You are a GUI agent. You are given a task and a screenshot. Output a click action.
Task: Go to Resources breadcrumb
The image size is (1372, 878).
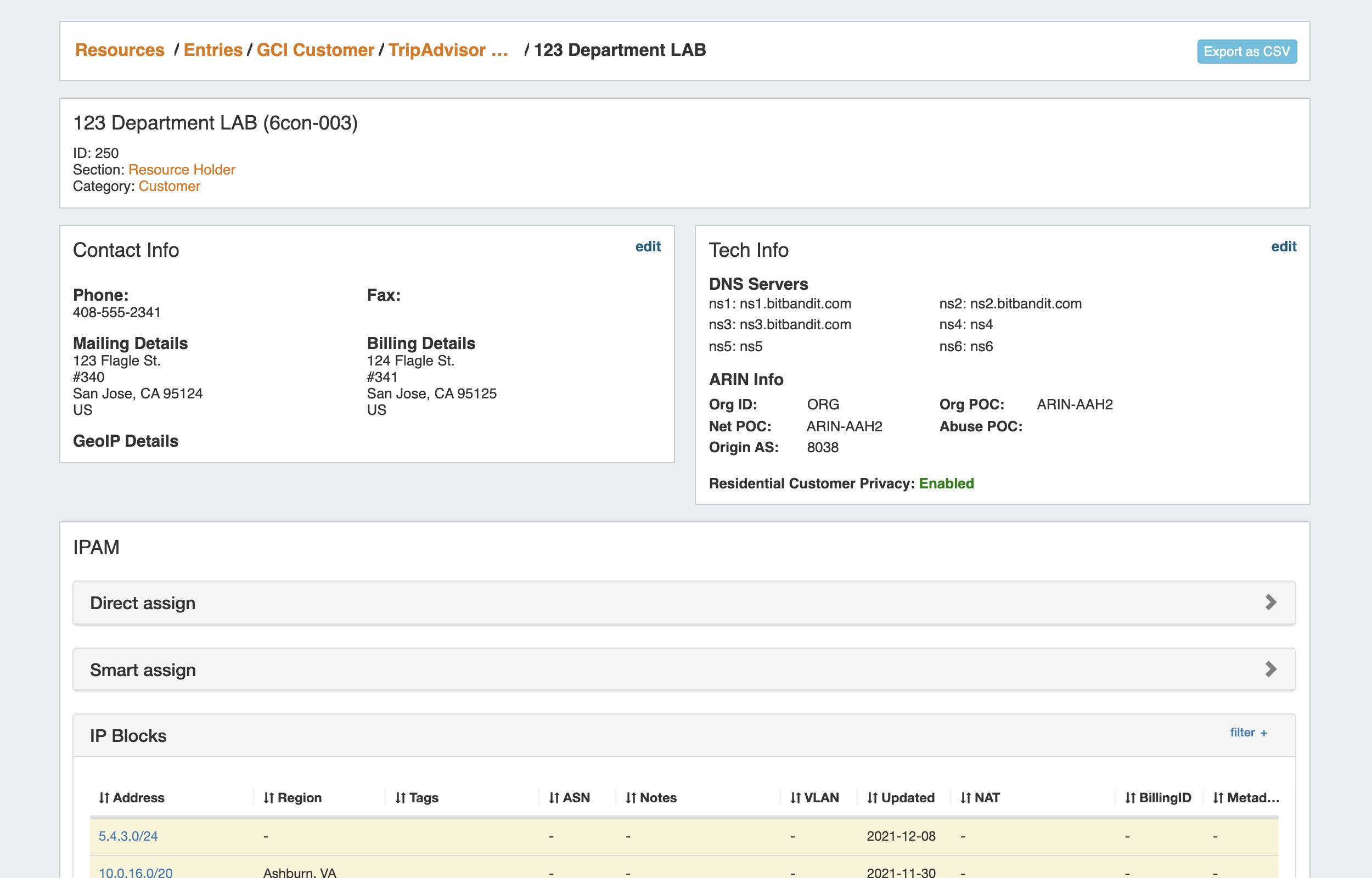click(120, 50)
